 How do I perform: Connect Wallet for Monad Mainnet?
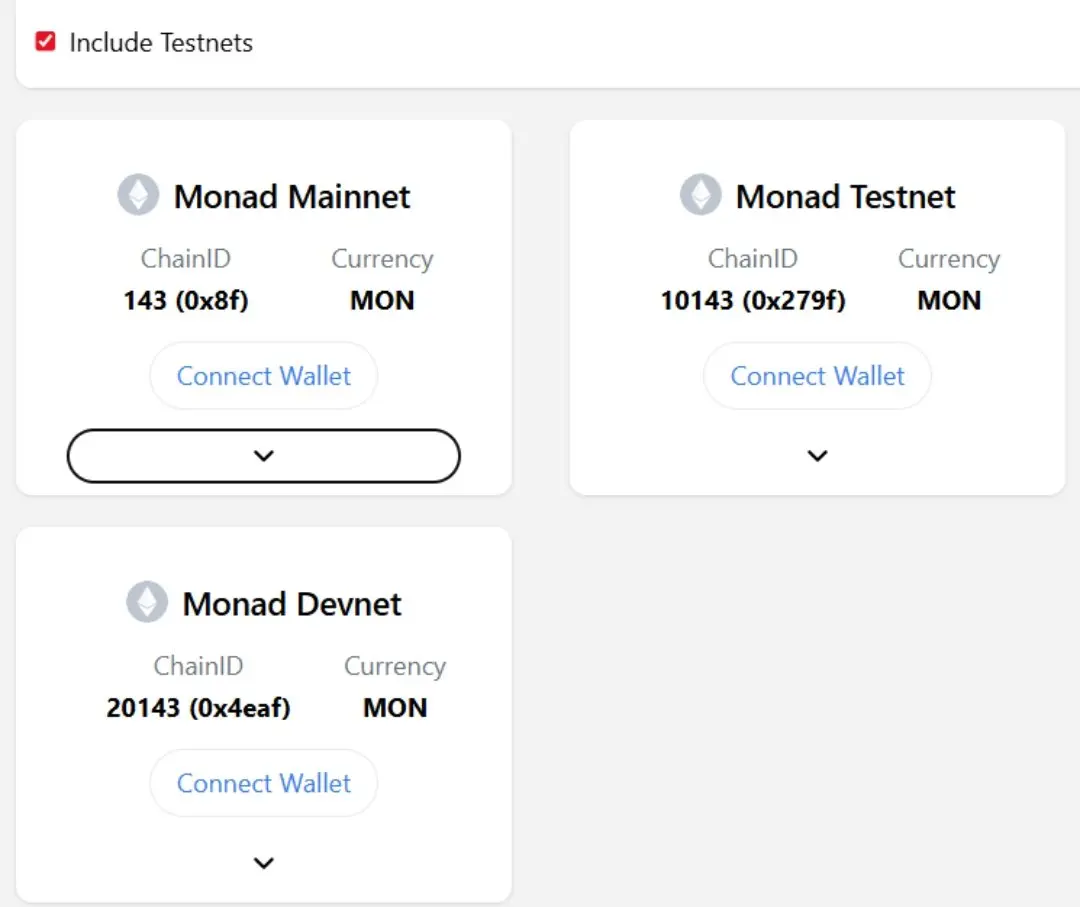tap(264, 376)
